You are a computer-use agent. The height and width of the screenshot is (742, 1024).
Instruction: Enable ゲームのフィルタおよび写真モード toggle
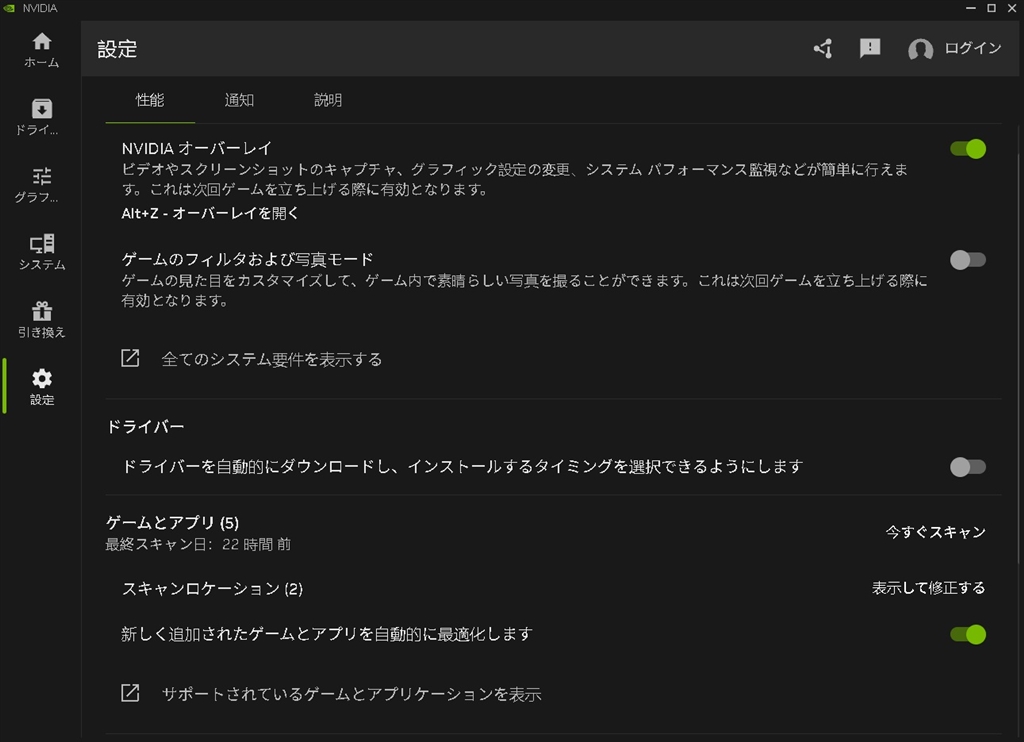pos(968,260)
